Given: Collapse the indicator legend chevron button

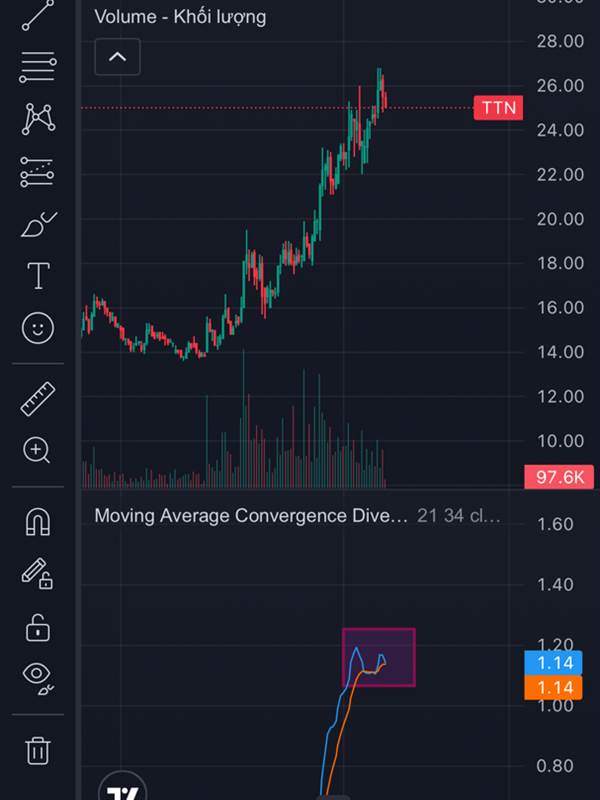Looking at the screenshot, I should [117, 57].
